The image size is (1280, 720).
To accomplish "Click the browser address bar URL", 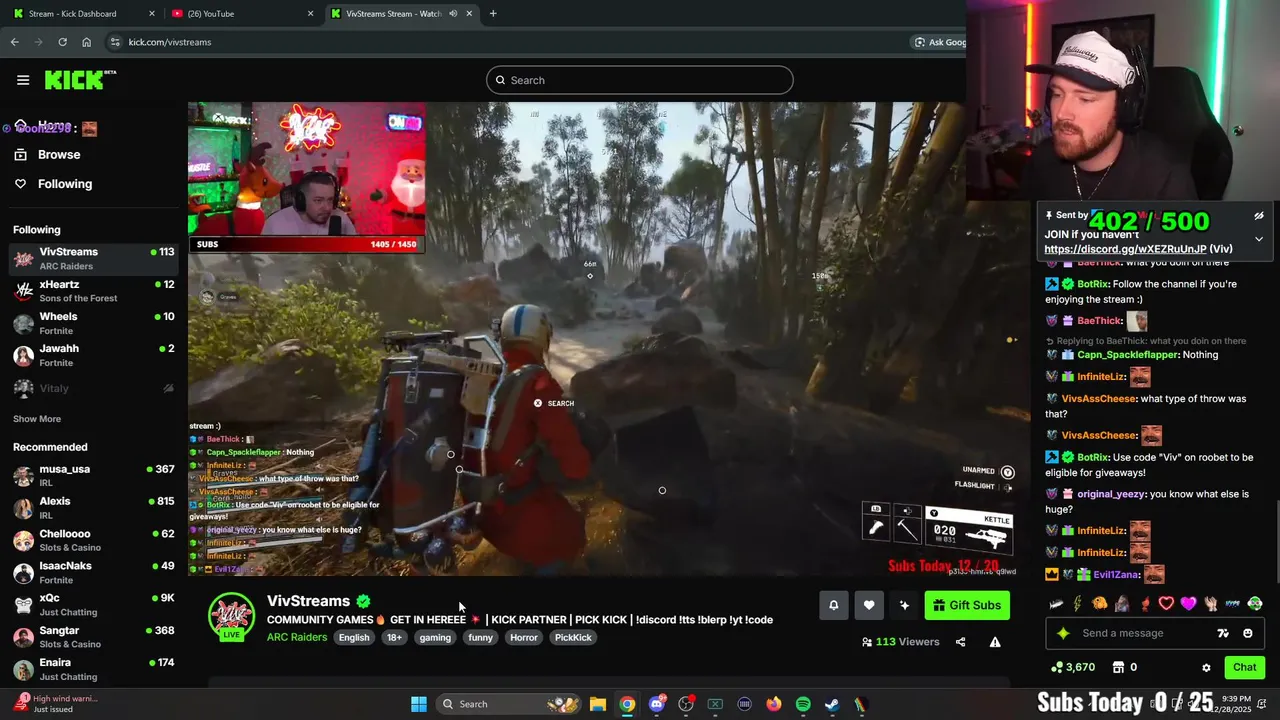I will 170,42.
